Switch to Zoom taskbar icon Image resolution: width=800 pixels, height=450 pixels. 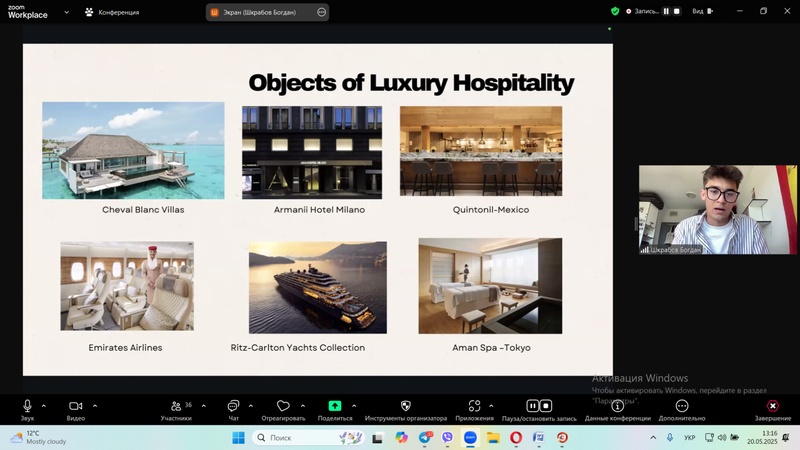click(470, 438)
